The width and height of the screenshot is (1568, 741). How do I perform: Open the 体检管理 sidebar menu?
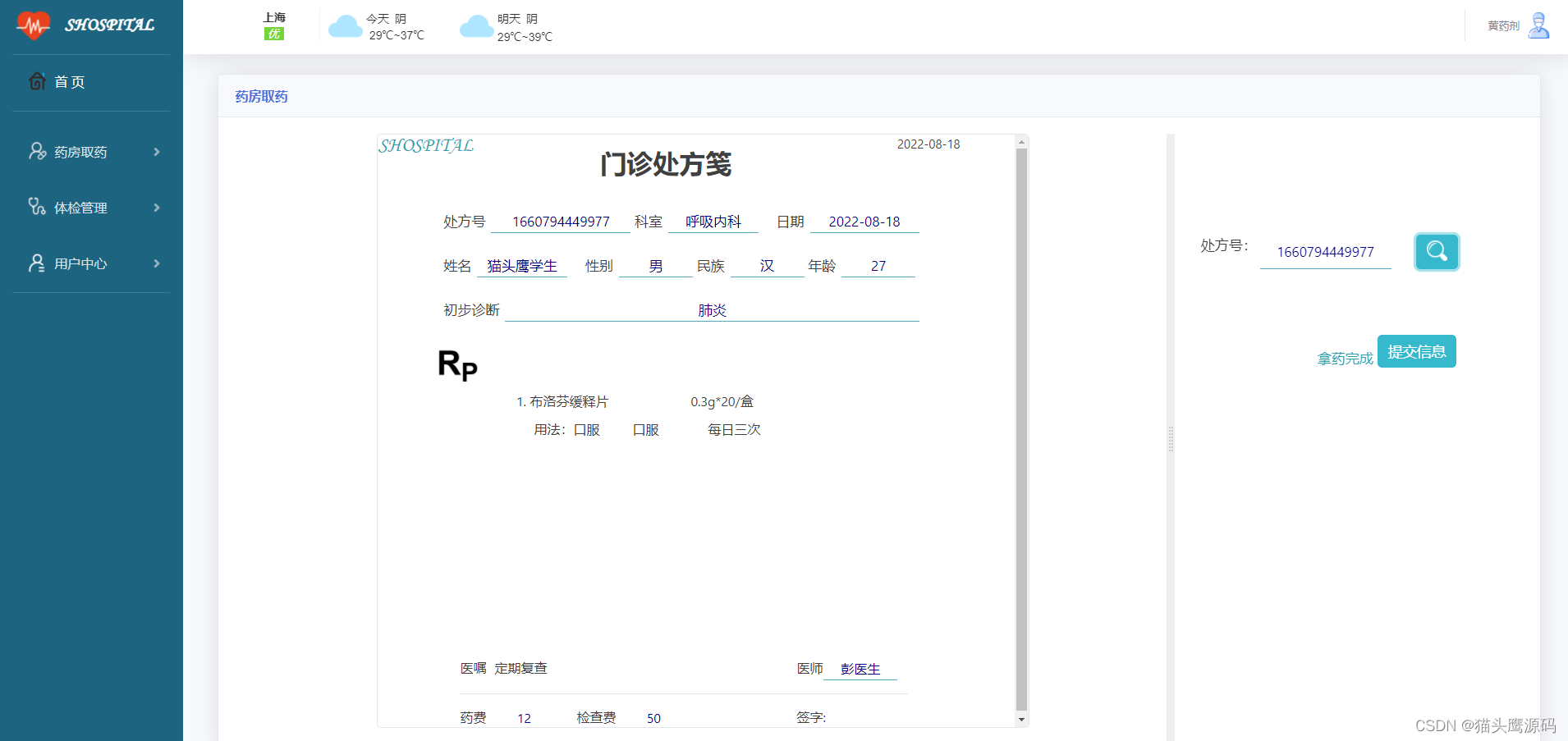(x=91, y=208)
